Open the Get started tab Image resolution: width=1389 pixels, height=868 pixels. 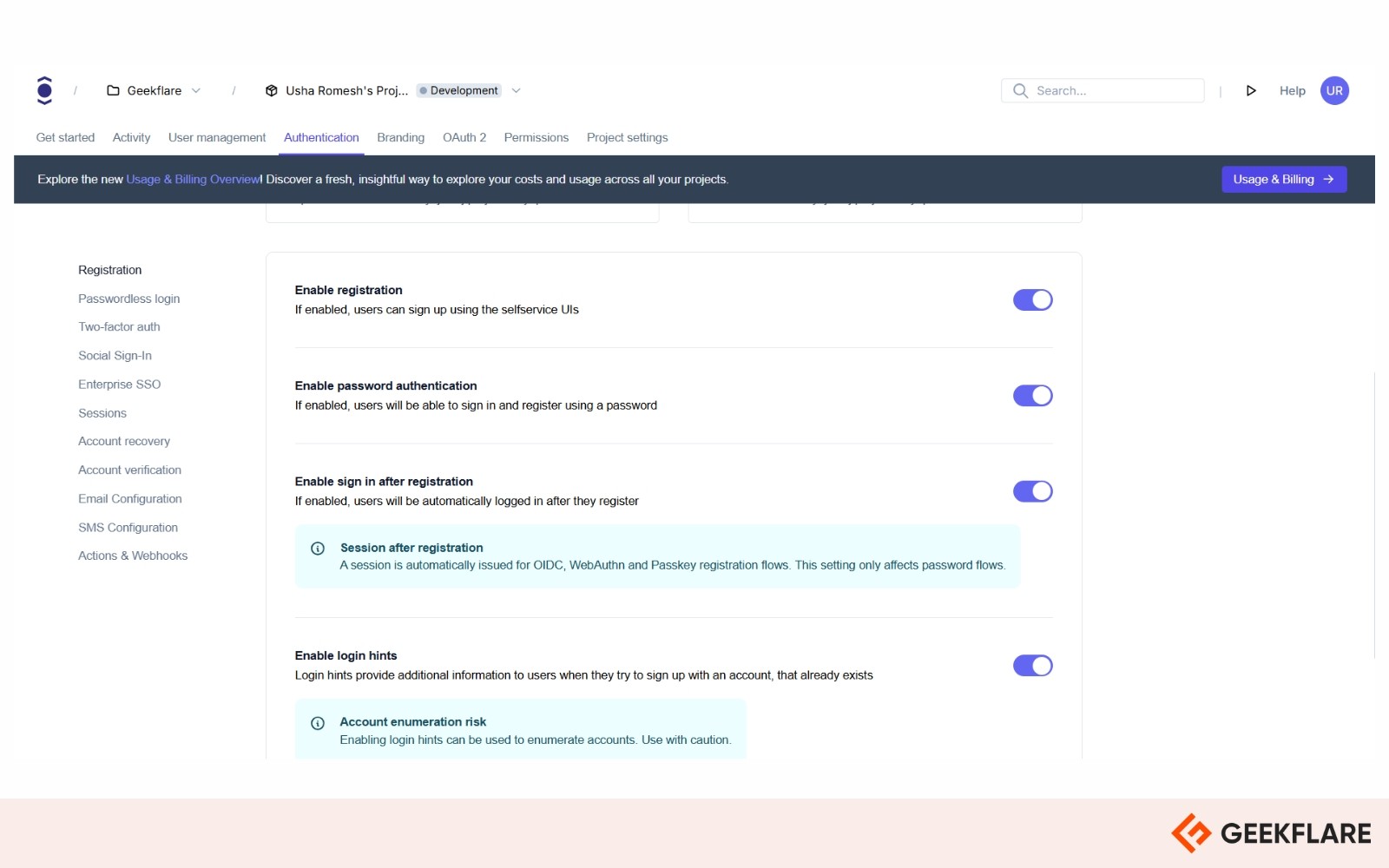click(x=65, y=137)
